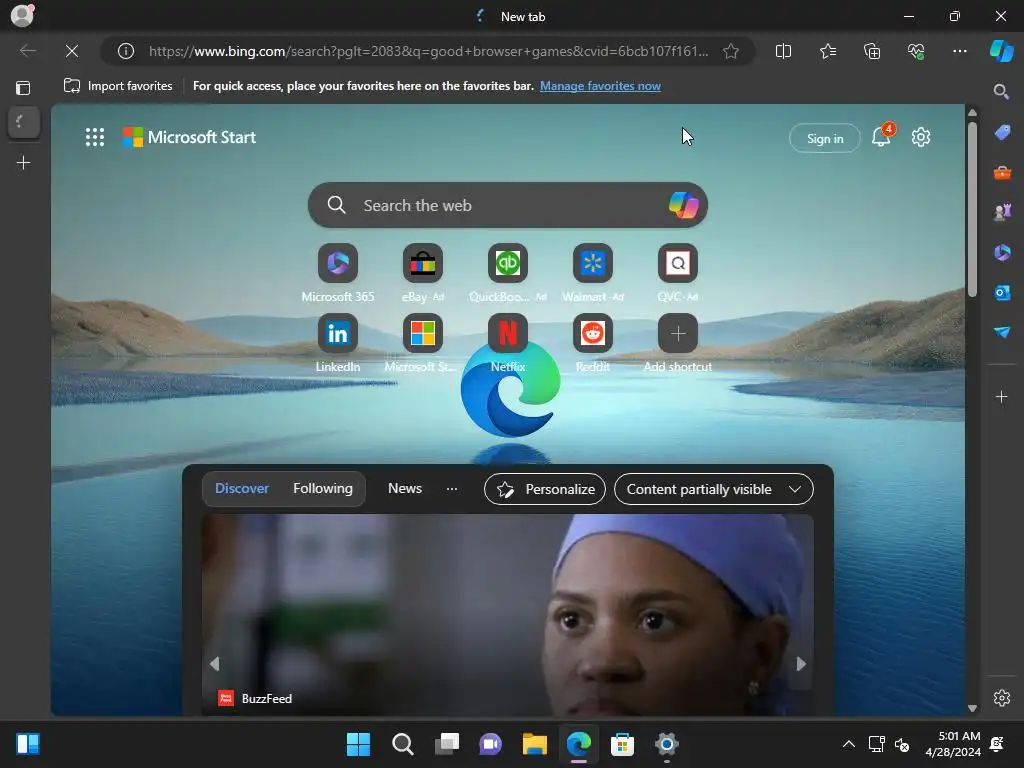Open Windows Start menu button
The height and width of the screenshot is (768, 1024).
click(358, 744)
